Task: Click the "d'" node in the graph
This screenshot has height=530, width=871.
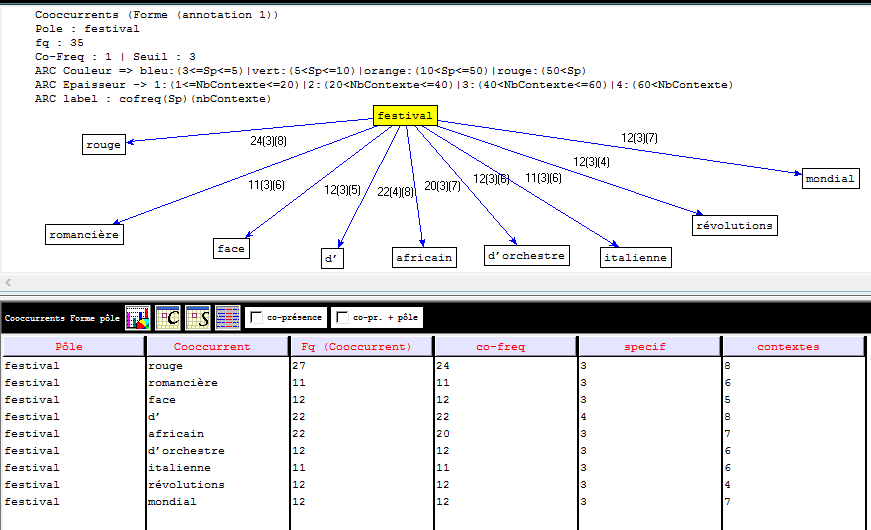Action: (332, 258)
